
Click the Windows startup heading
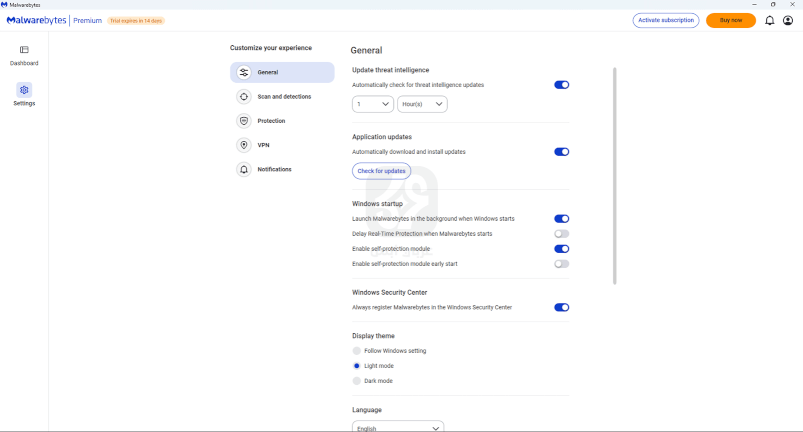coord(377,204)
